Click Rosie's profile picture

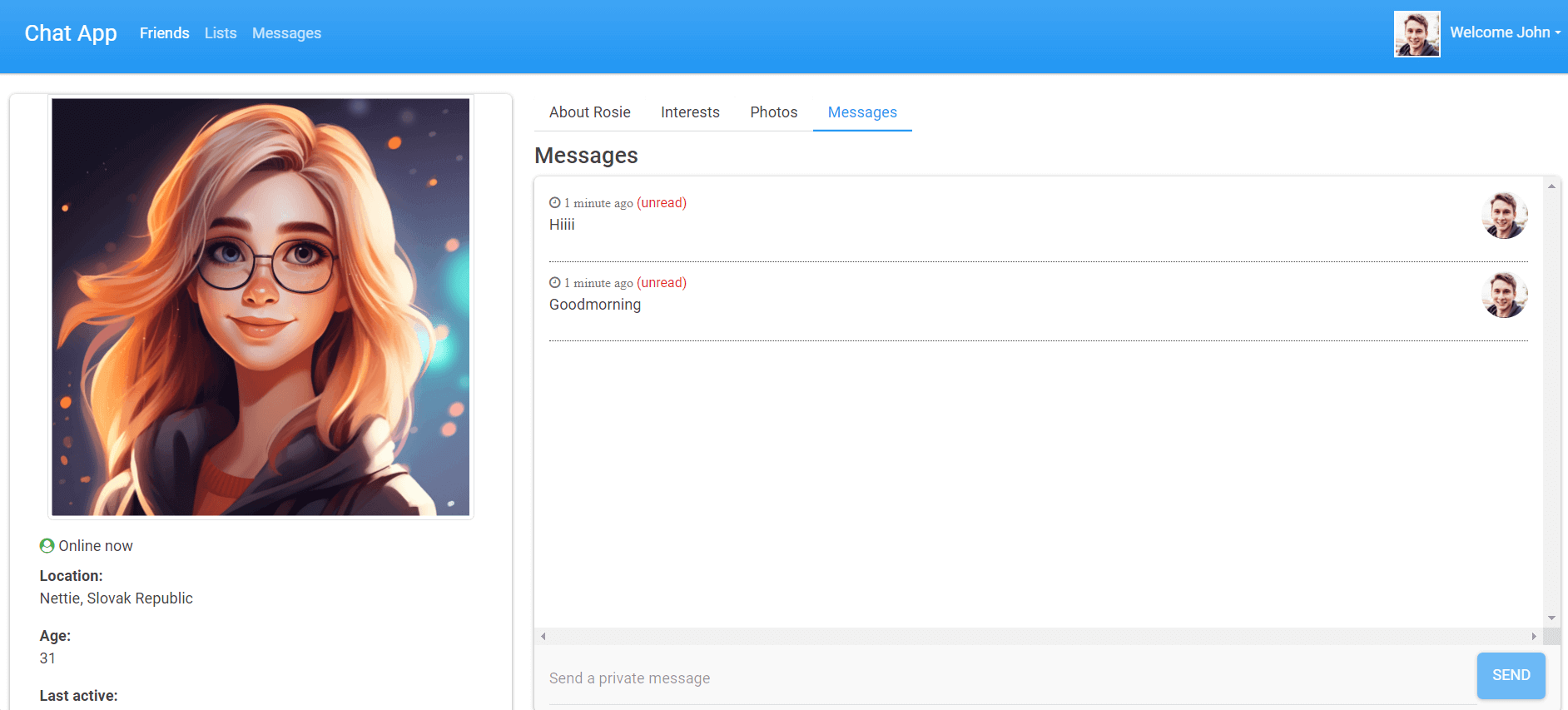[261, 307]
